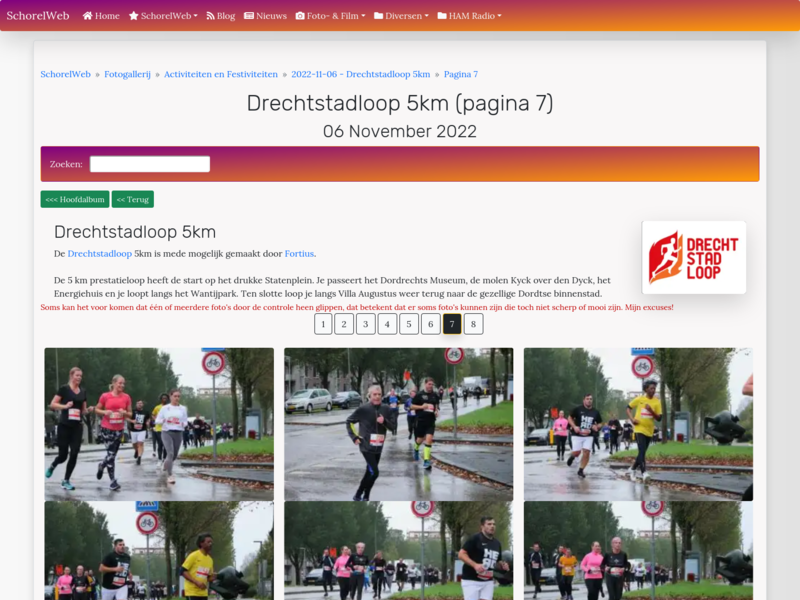
Task: Expand the SchorelWeb dropdown menu
Action: 163,16
